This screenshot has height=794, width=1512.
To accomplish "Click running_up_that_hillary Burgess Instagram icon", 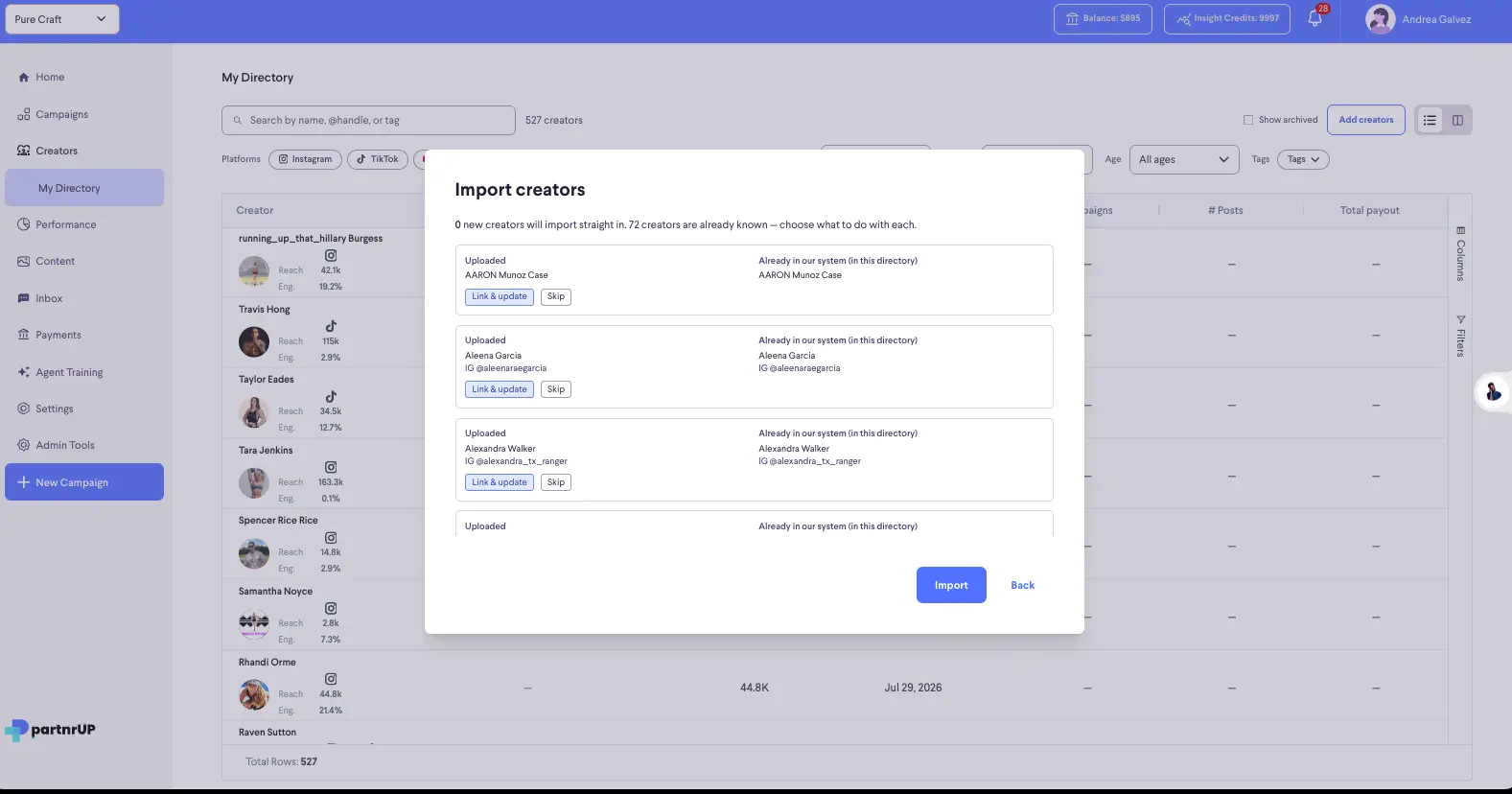I will click(x=331, y=255).
